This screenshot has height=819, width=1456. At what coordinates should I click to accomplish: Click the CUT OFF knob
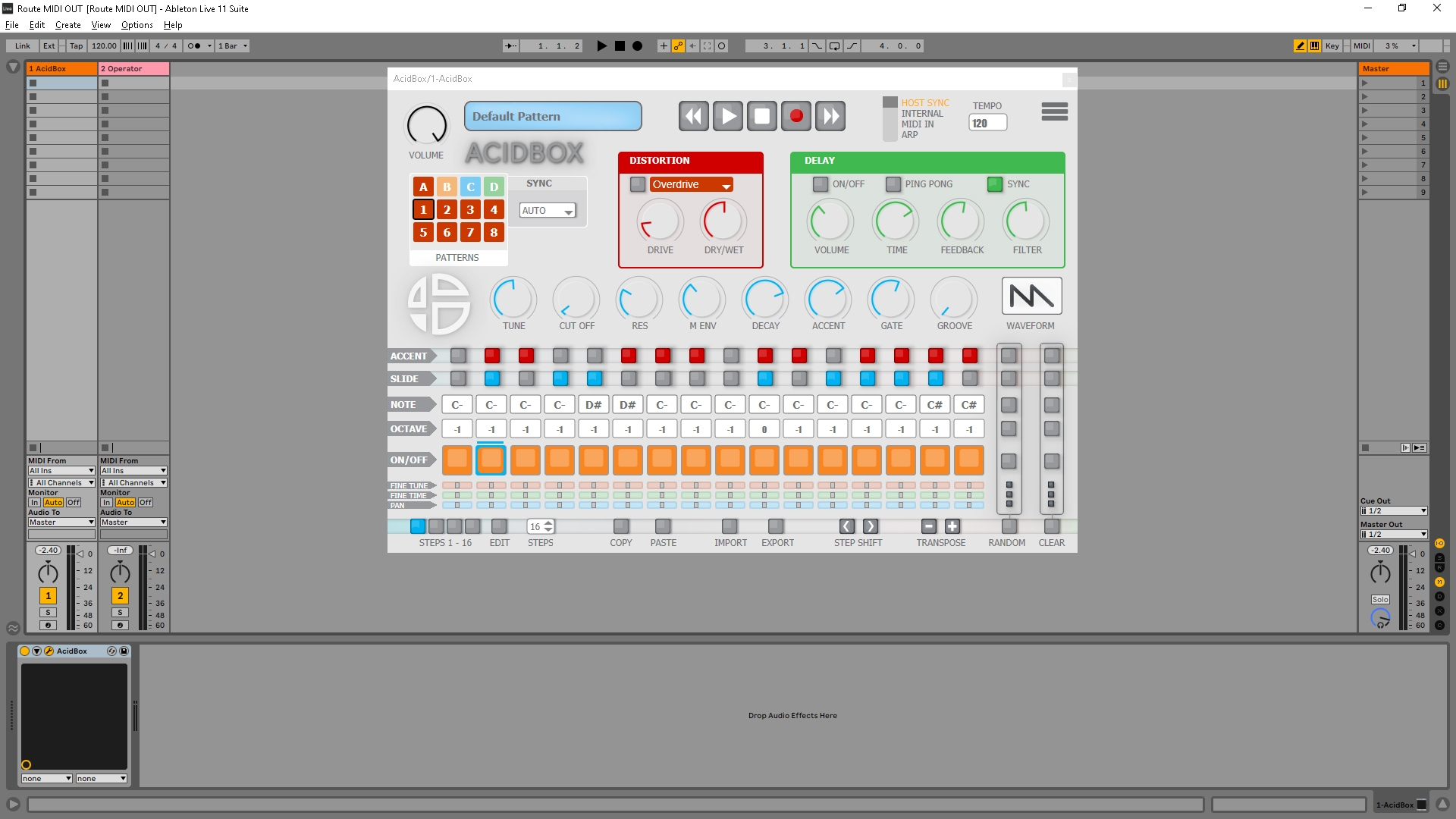tap(576, 299)
